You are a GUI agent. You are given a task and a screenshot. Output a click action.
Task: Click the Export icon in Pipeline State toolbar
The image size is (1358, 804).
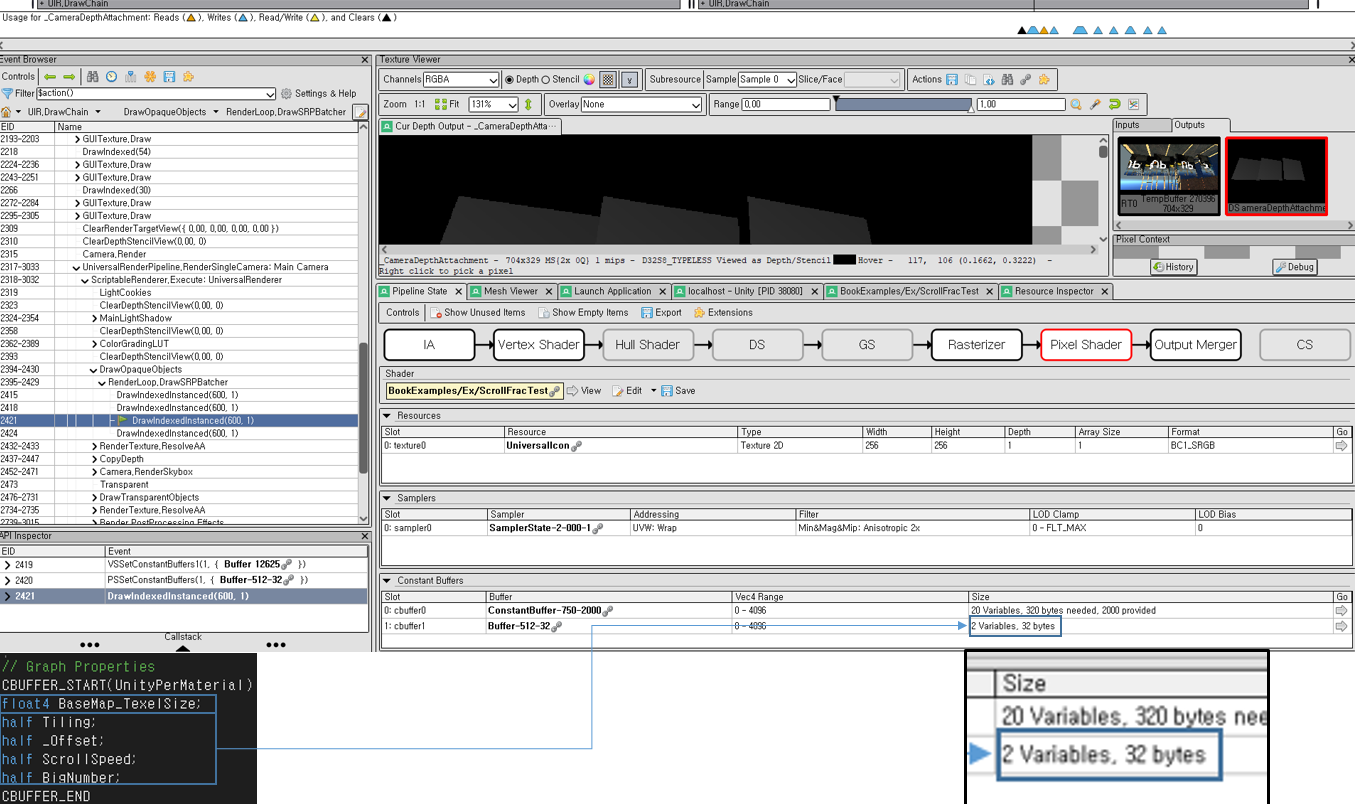point(661,313)
